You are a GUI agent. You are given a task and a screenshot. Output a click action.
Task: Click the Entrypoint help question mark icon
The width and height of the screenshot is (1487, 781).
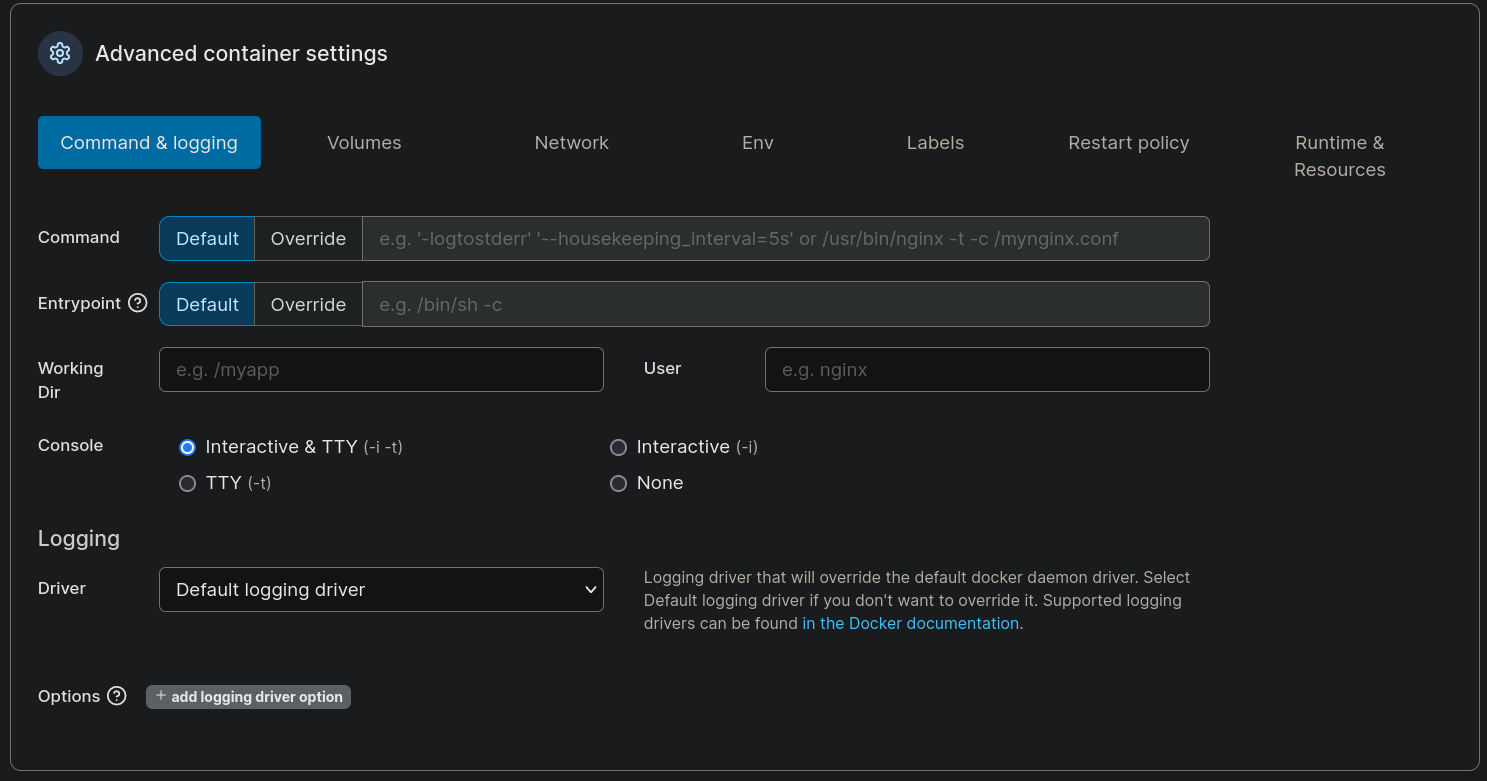[138, 303]
